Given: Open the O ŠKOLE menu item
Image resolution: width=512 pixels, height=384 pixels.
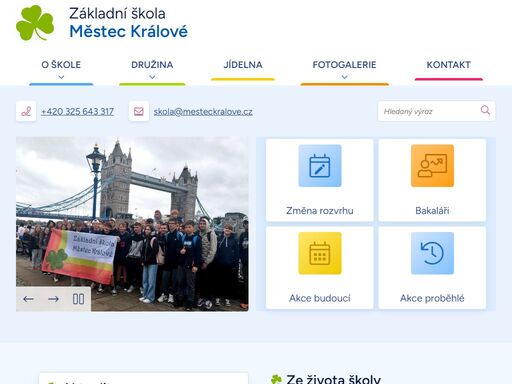Looking at the screenshot, I should pyautogui.click(x=61, y=65).
